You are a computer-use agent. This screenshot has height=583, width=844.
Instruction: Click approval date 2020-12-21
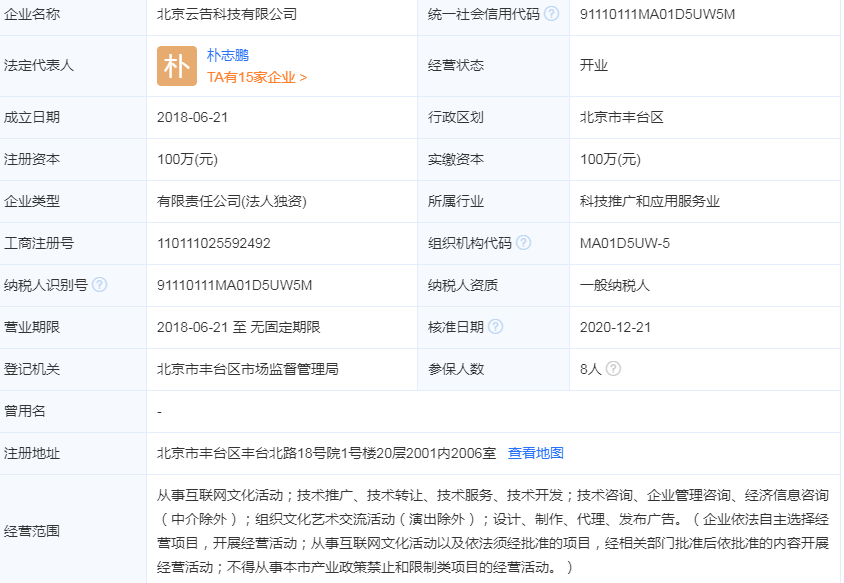[x=615, y=327]
